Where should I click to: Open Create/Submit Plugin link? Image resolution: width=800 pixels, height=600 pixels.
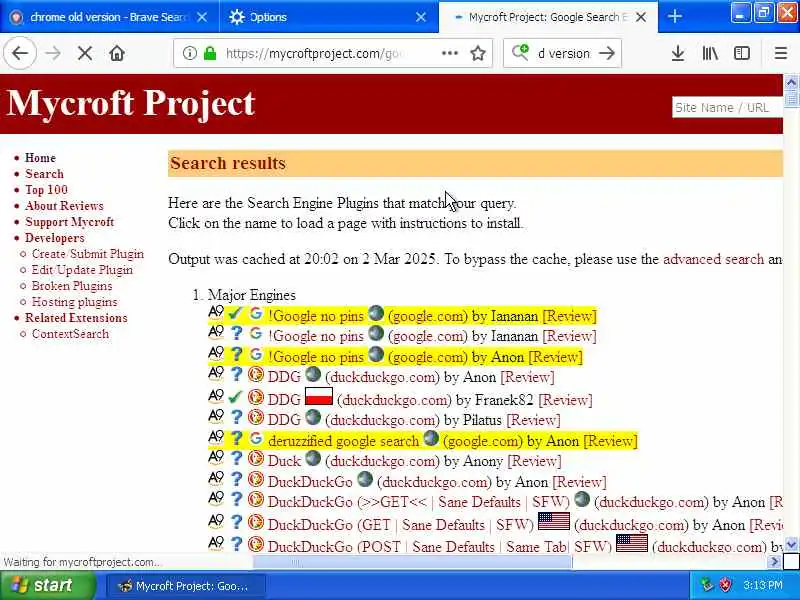[x=88, y=254]
